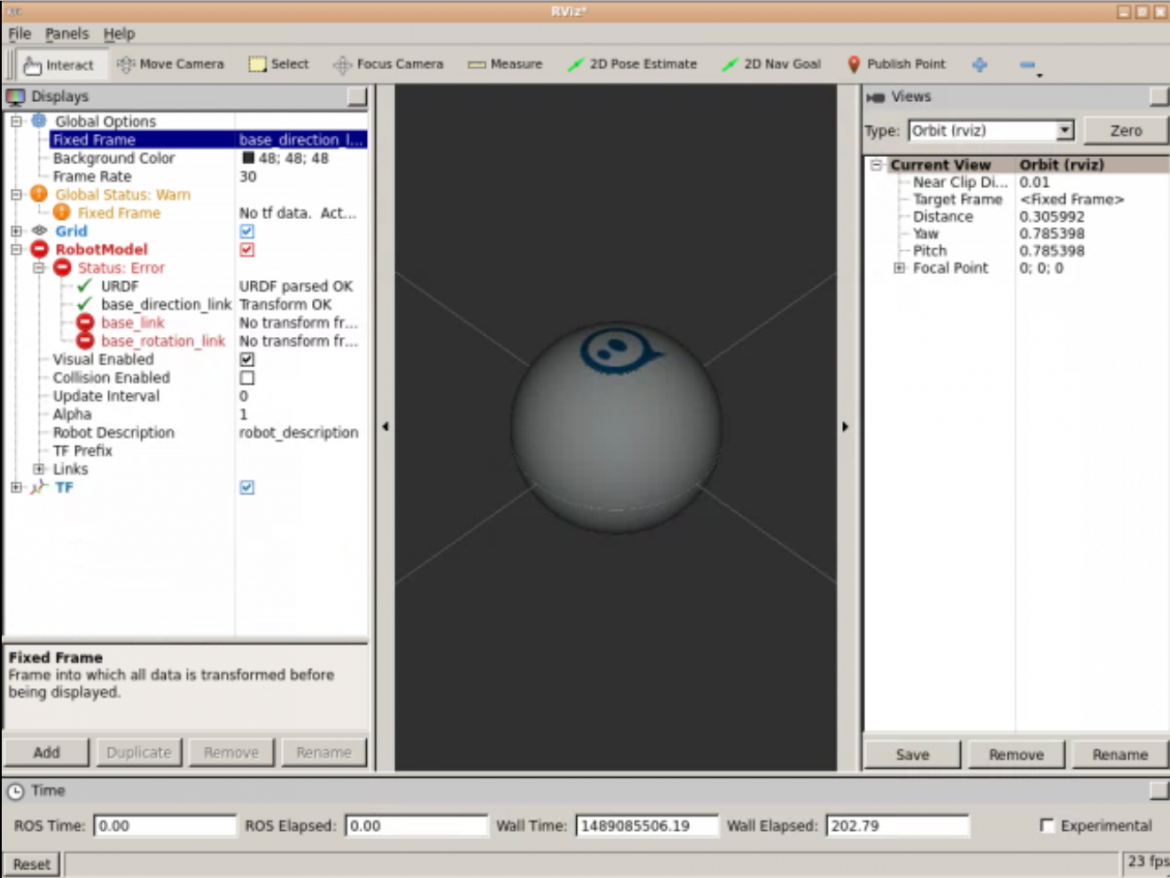Click the Global Options globe icon
Screen dimensions: 1170x878
pos(39,121)
